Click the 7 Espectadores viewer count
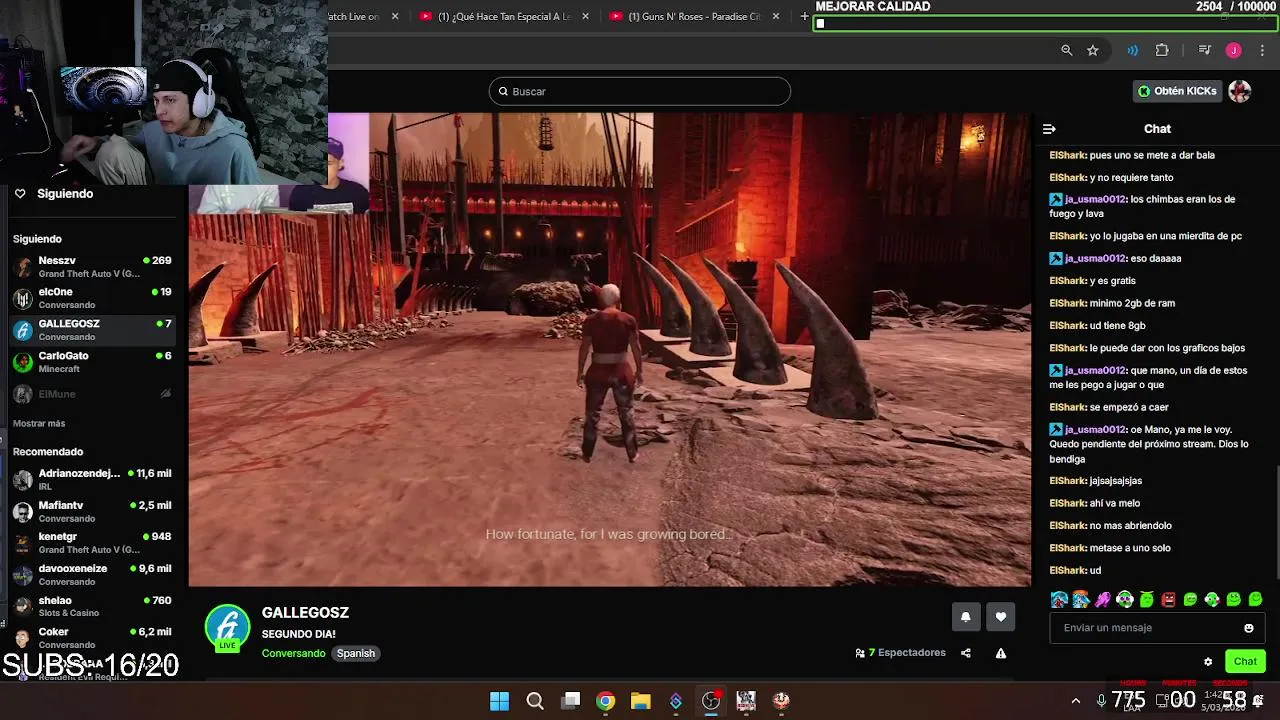The image size is (1280, 720). pyautogui.click(x=900, y=653)
